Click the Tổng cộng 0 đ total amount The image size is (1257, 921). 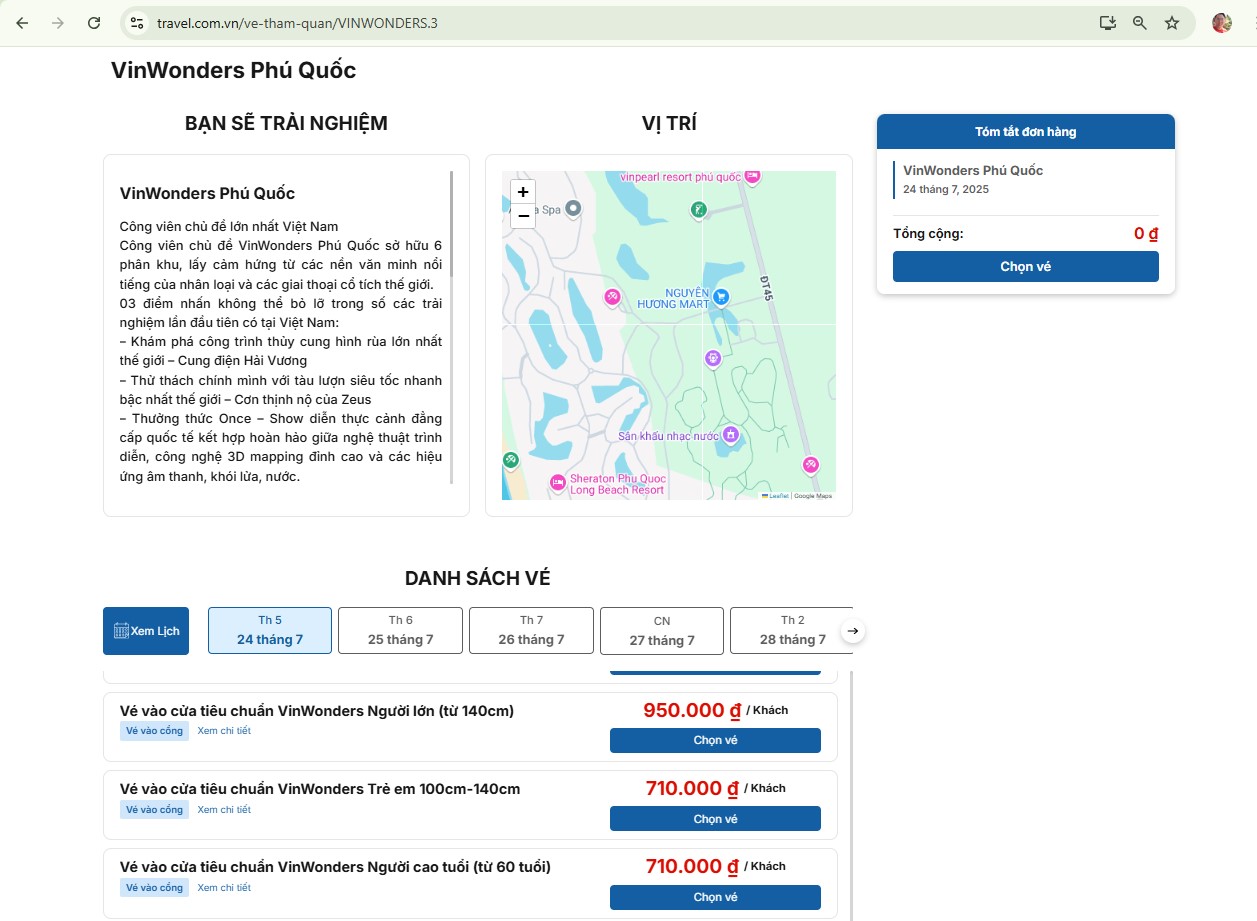click(x=1146, y=234)
